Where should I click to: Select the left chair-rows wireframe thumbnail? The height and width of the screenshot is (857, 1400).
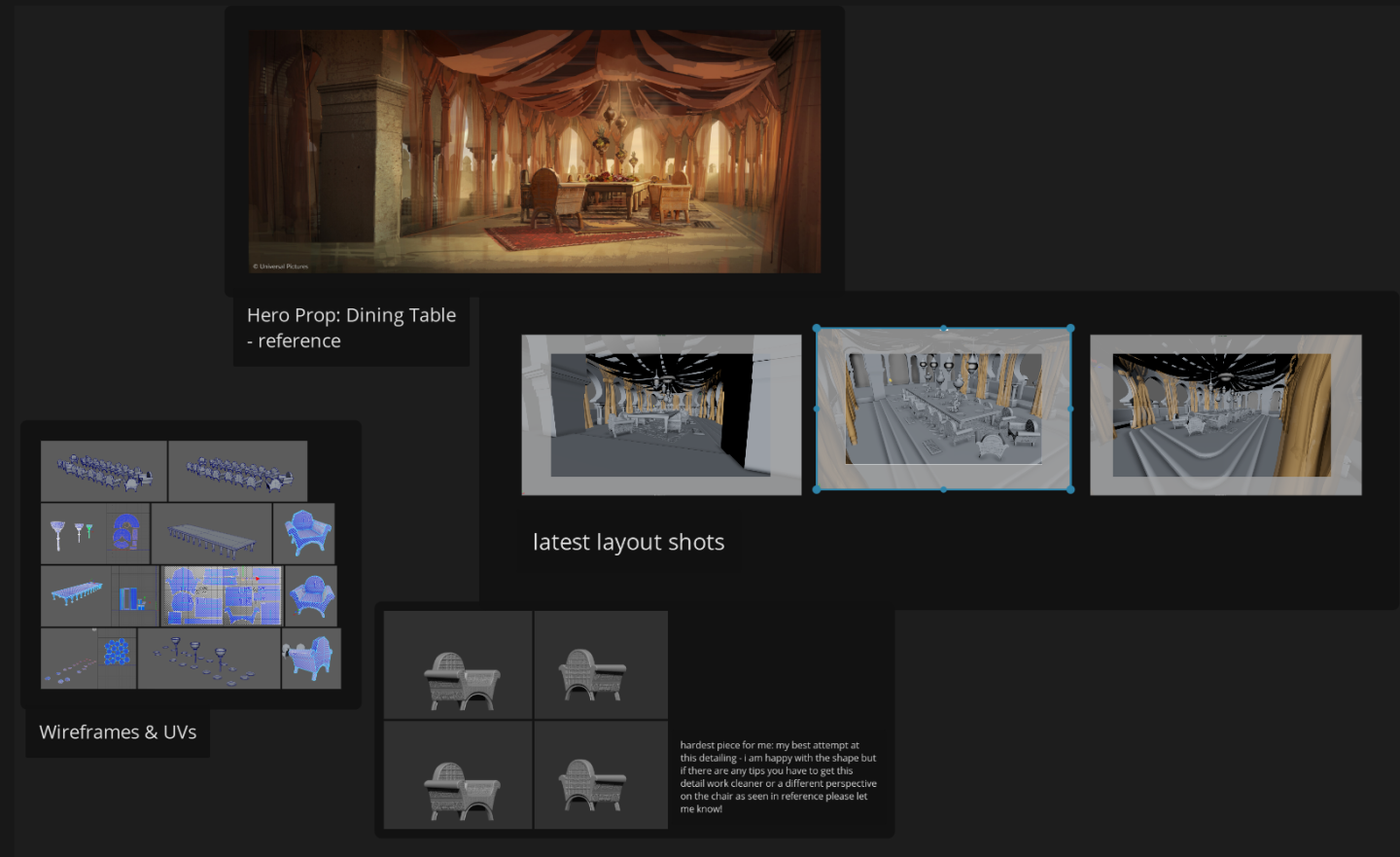[104, 471]
